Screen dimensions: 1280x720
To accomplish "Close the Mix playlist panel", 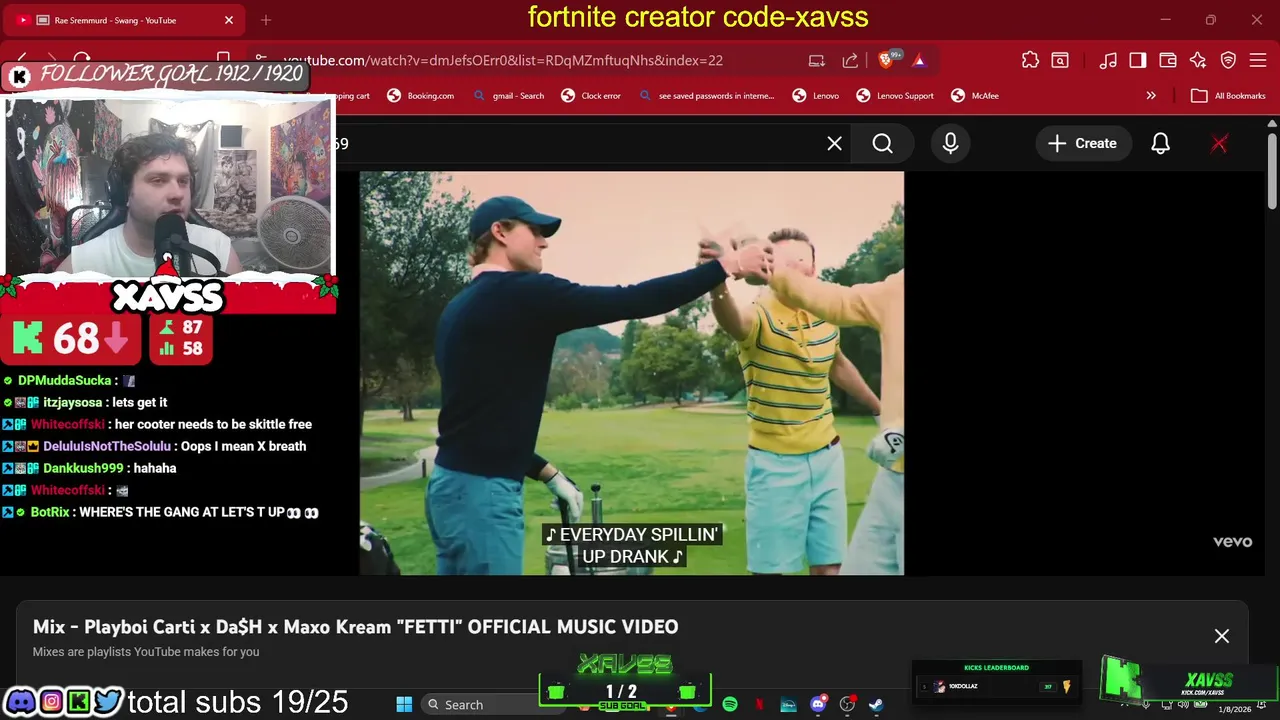I will click(x=1222, y=636).
